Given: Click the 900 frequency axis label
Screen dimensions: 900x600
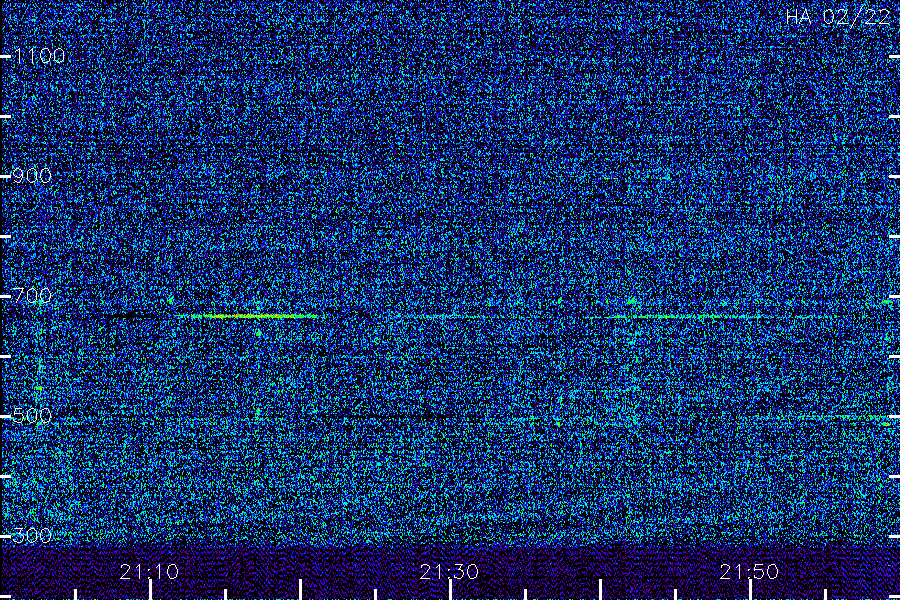Looking at the screenshot, I should [32, 176].
